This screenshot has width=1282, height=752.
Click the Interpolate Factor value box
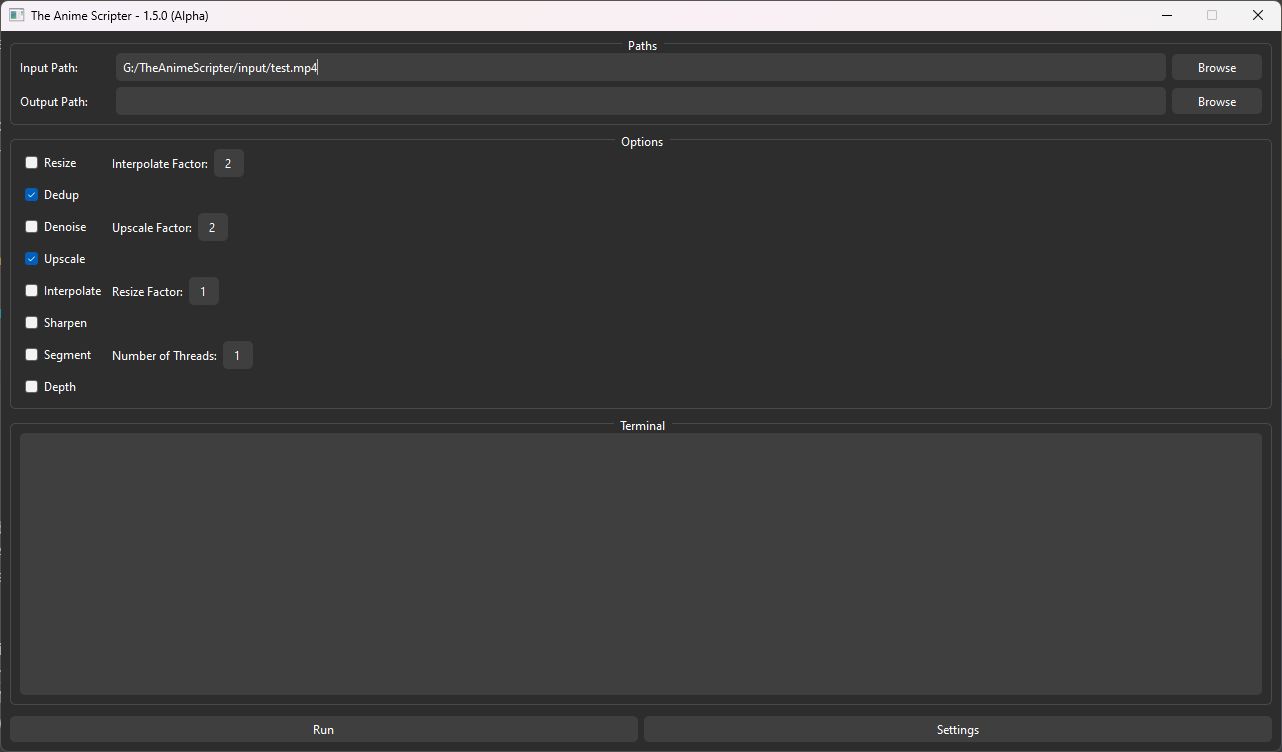[228, 162]
